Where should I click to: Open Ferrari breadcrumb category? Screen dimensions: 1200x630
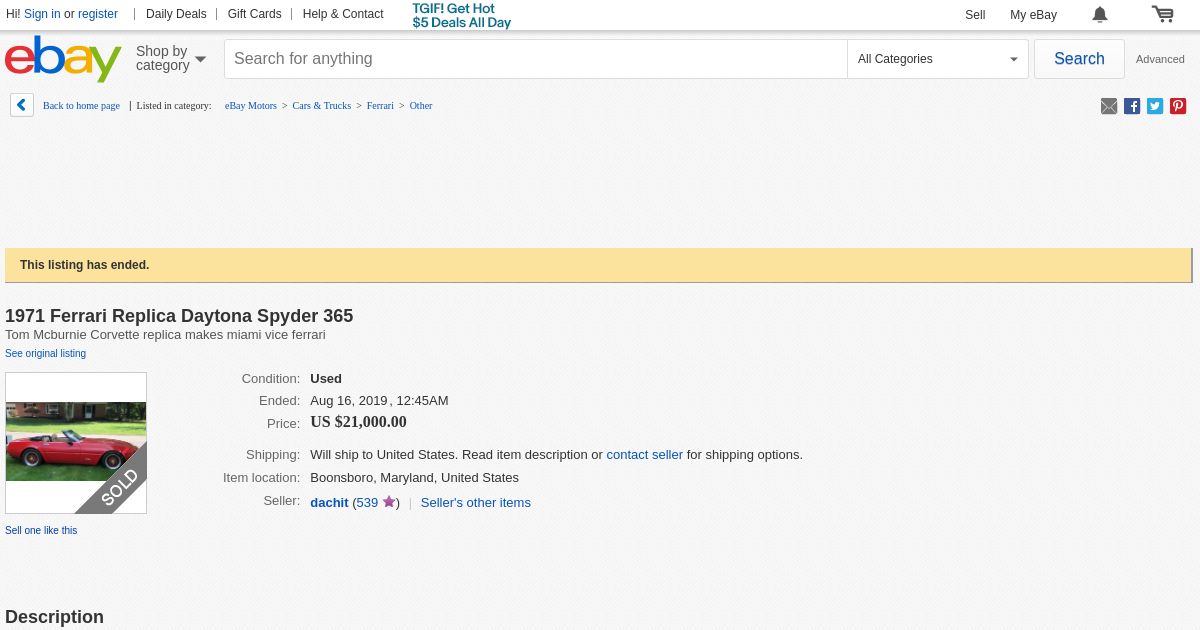tap(380, 106)
